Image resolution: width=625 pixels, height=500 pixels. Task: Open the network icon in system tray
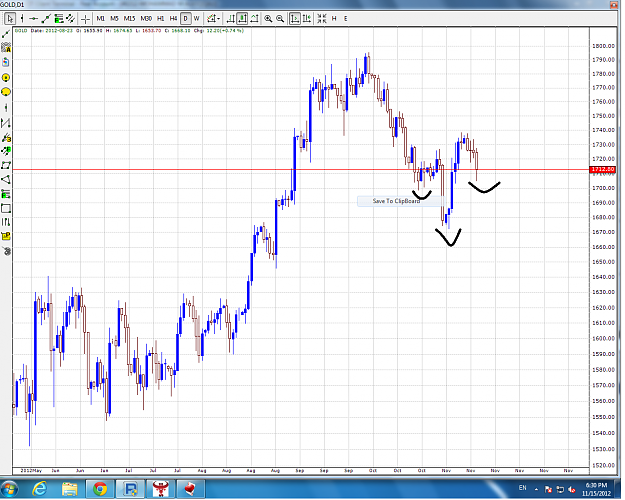(560, 489)
